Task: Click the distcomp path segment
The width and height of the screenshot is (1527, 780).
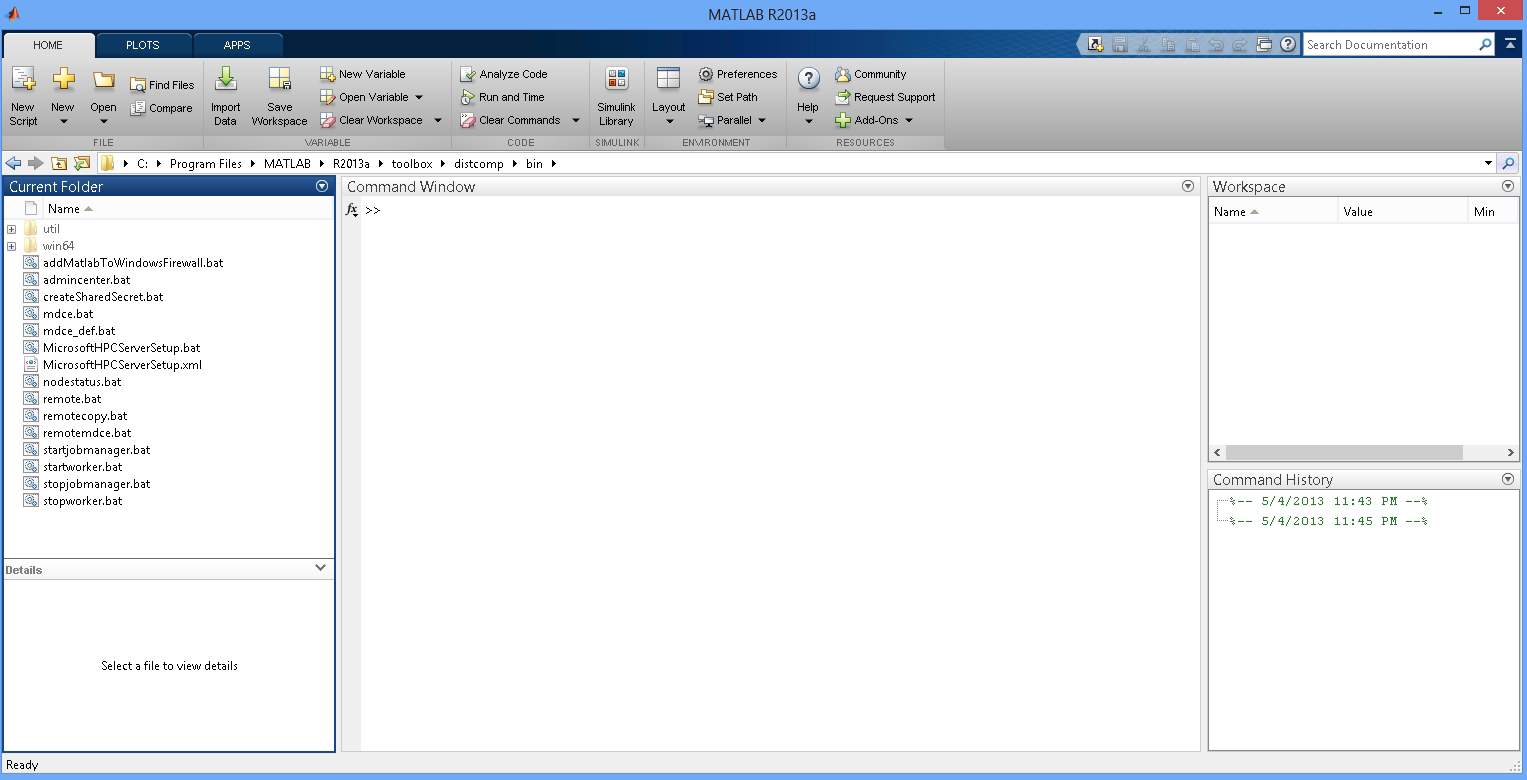Action: pyautogui.click(x=478, y=164)
